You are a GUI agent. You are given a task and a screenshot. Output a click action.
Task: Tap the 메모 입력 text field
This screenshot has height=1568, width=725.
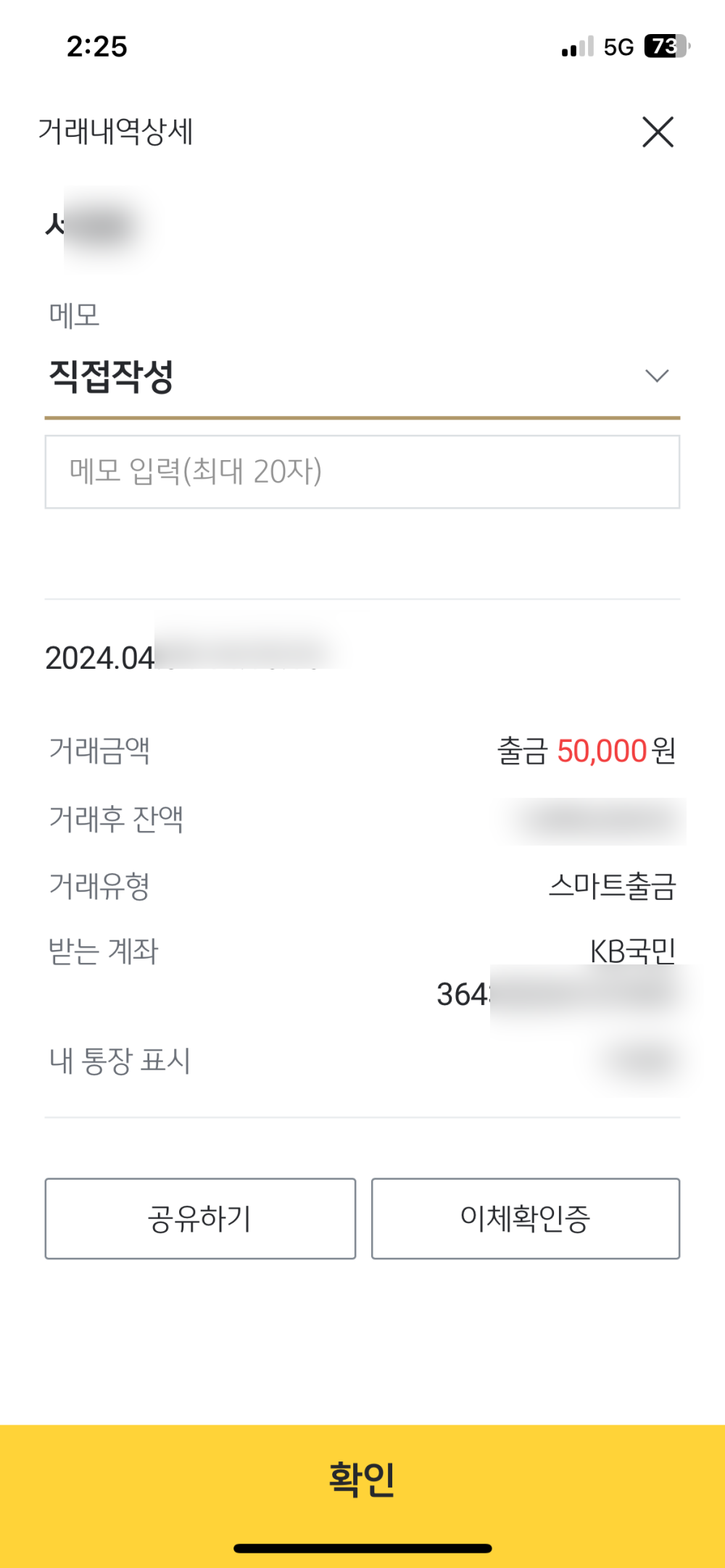click(x=362, y=472)
